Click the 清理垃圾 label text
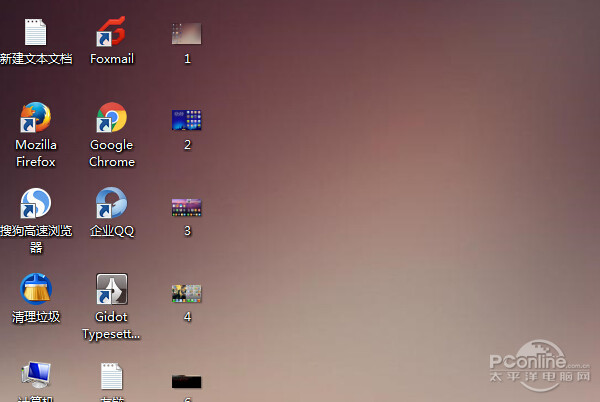 (36, 317)
